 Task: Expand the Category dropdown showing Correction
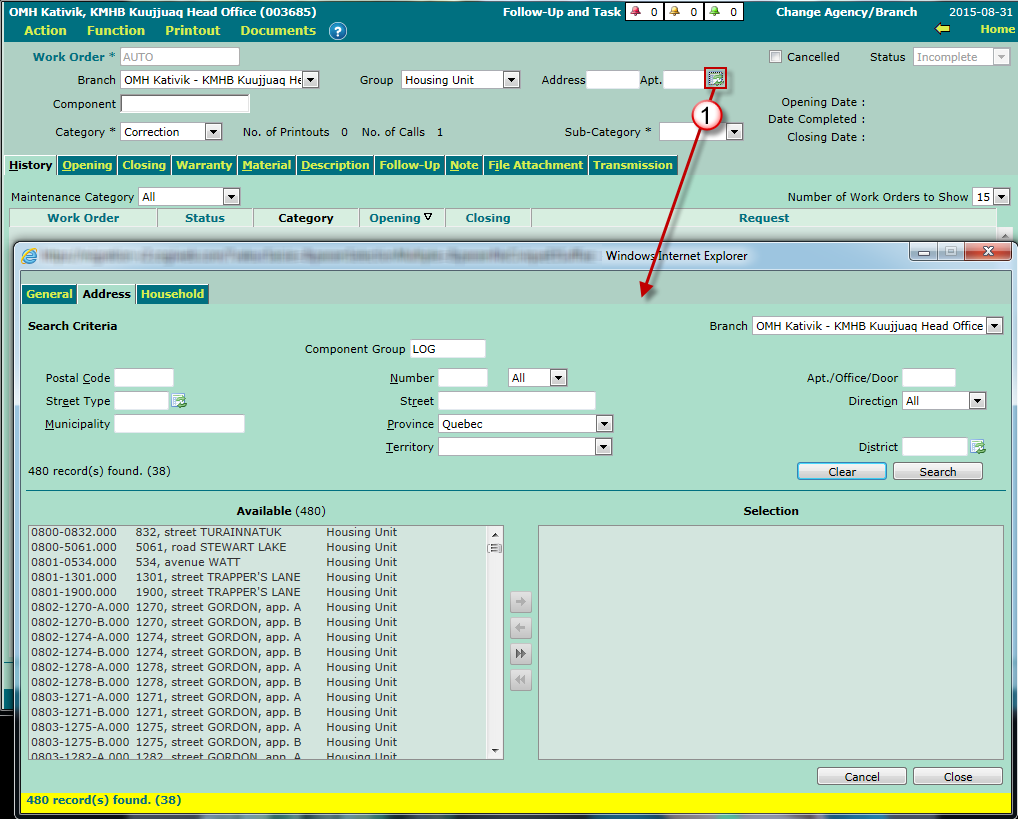[x=212, y=132]
